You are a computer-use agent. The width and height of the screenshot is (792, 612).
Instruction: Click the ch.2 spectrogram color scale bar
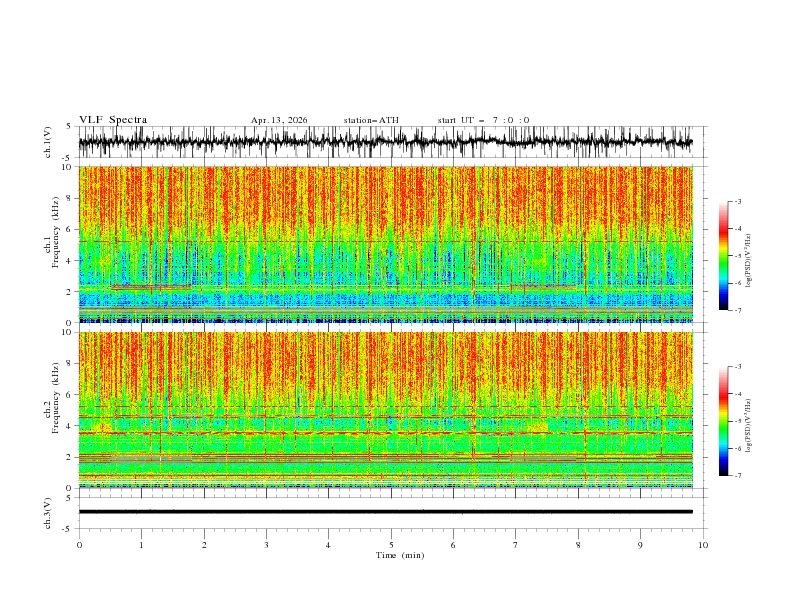723,421
